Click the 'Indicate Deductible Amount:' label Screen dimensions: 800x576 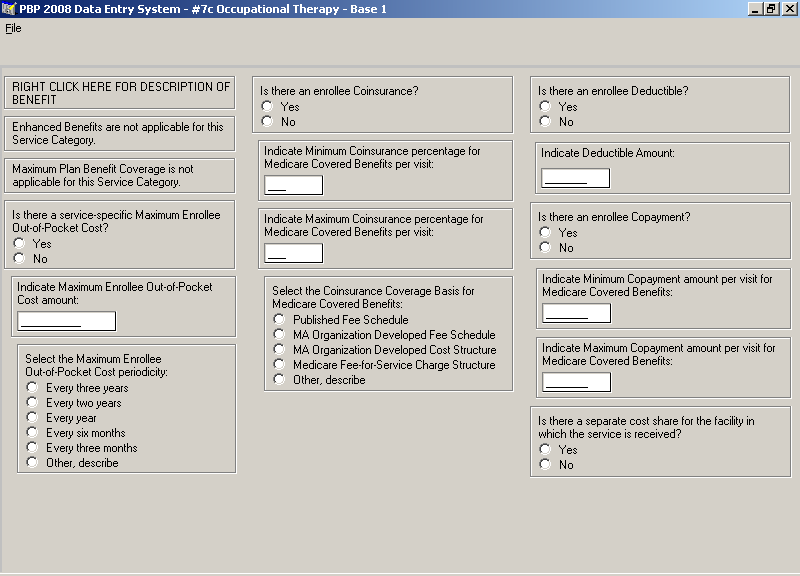608,153
